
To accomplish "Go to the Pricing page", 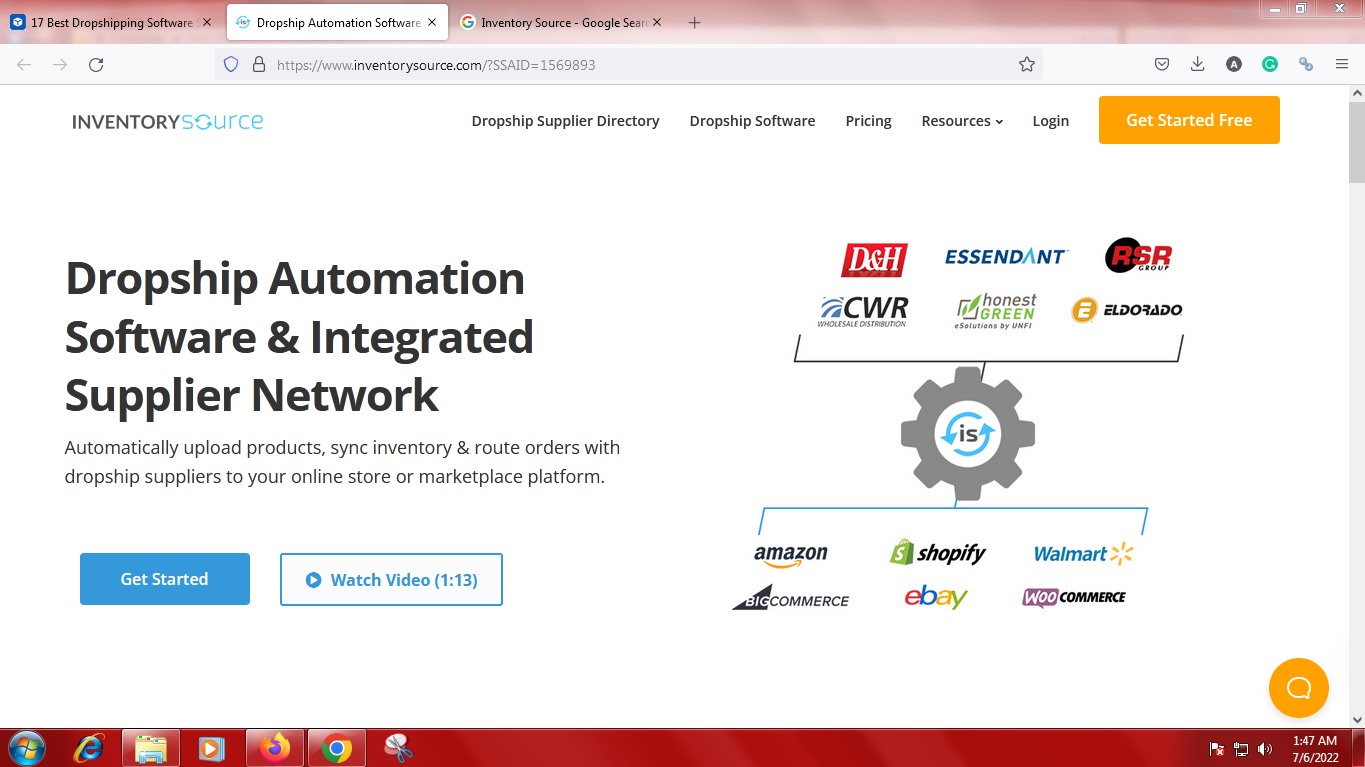I will point(868,121).
